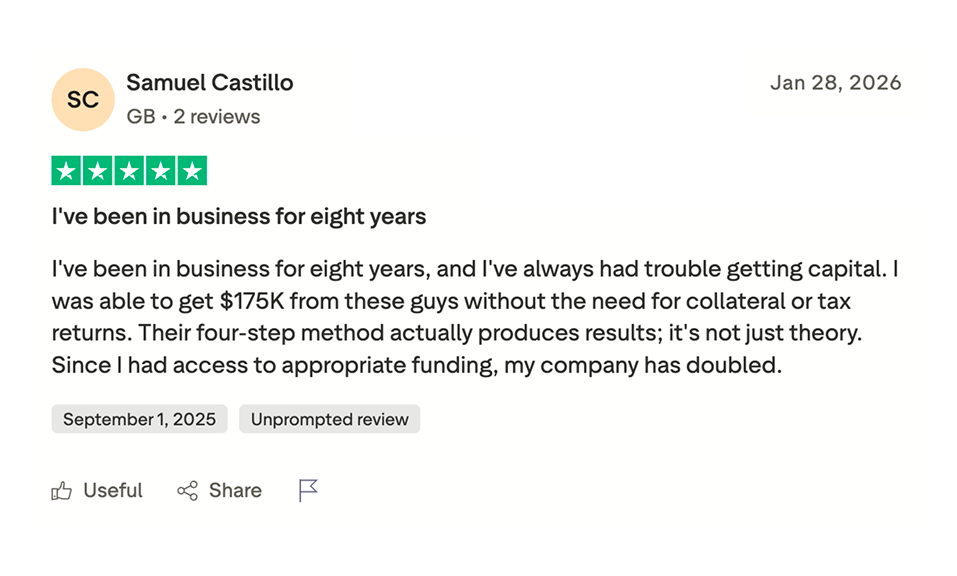The image size is (957, 576).
Task: Click the fifth green rating star
Action: coord(191,171)
